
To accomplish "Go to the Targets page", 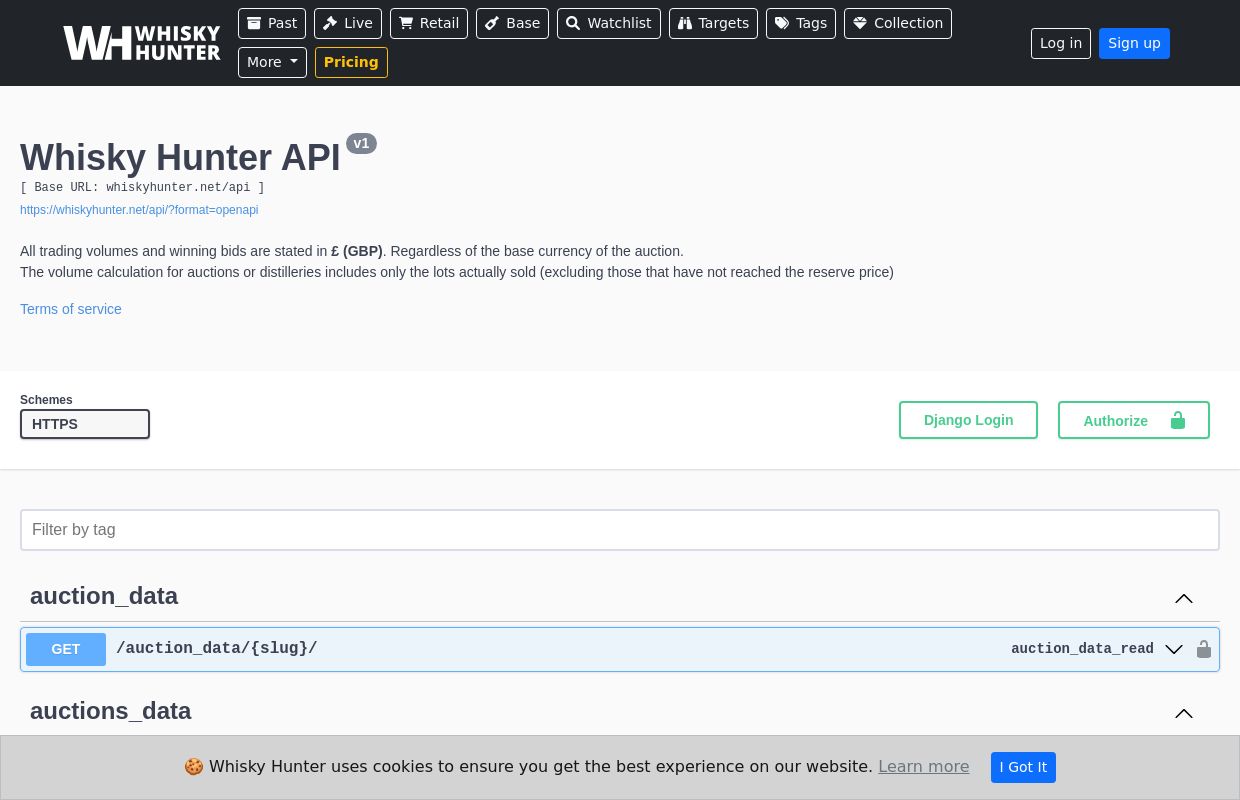I will [713, 23].
